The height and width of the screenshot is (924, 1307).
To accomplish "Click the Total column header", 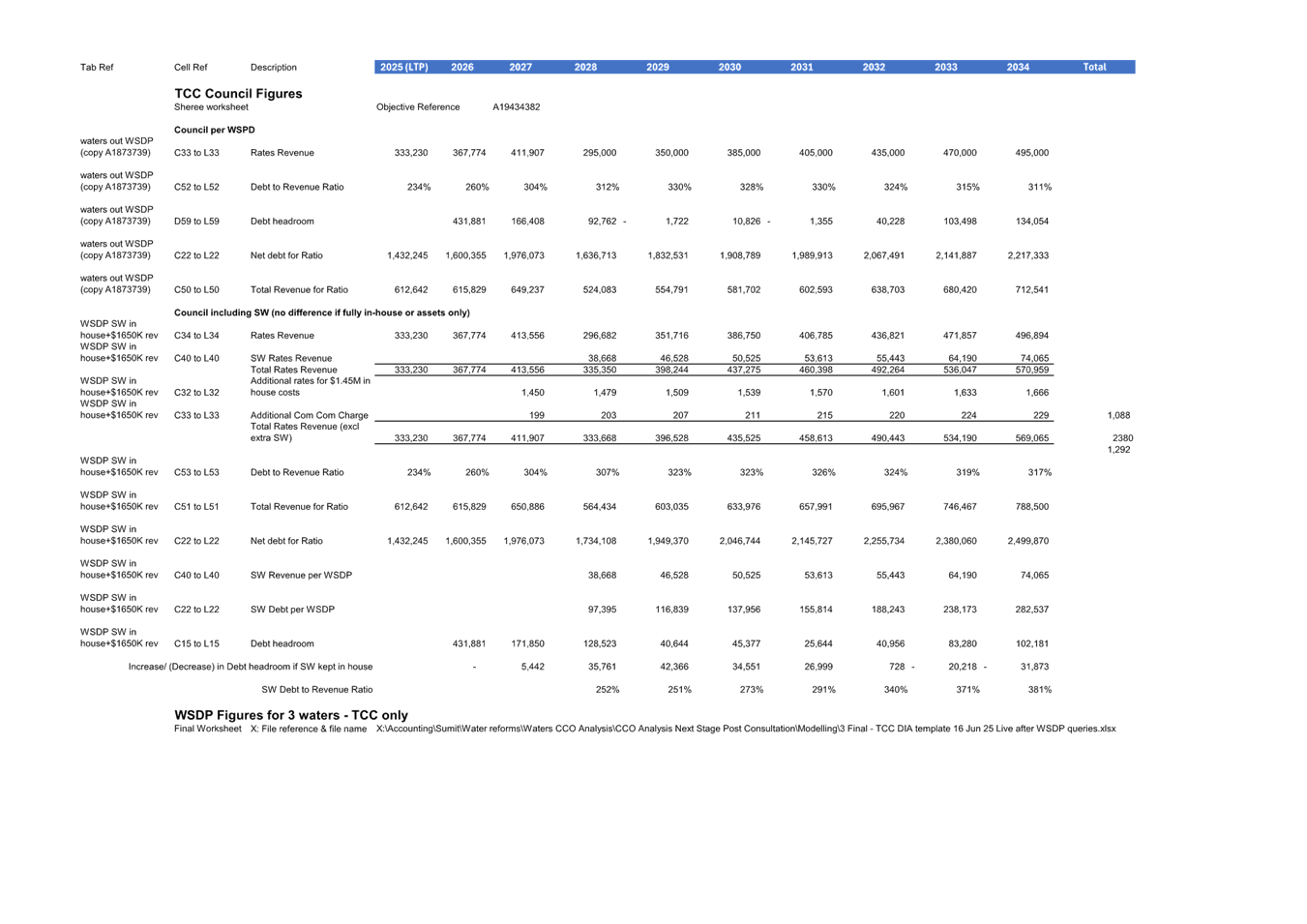I will point(1094,68).
